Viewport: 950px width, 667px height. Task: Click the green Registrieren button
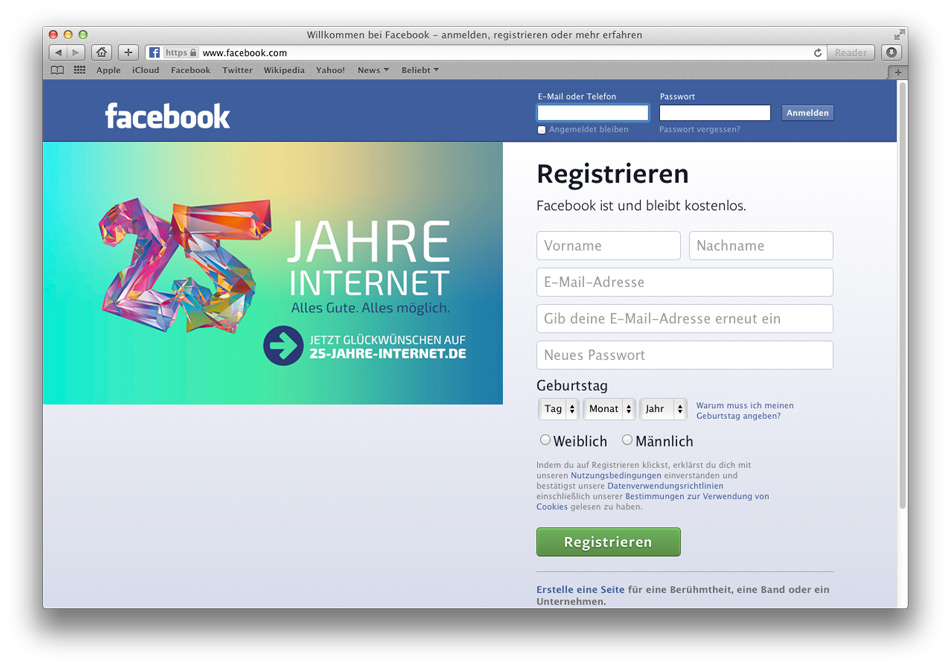tap(608, 541)
